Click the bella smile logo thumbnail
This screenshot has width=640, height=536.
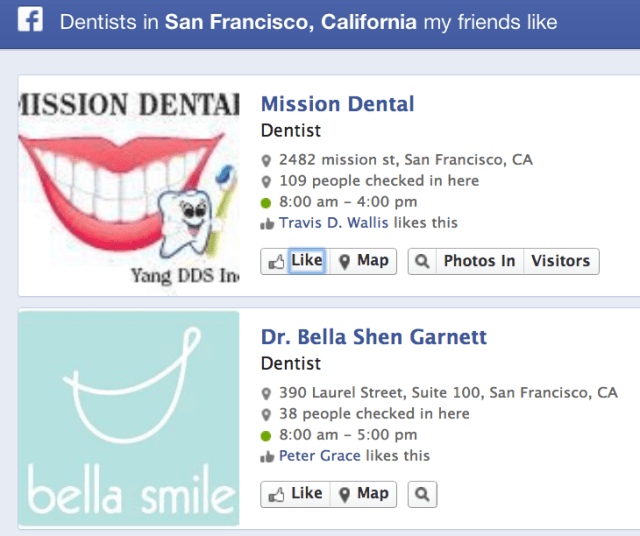[130, 418]
